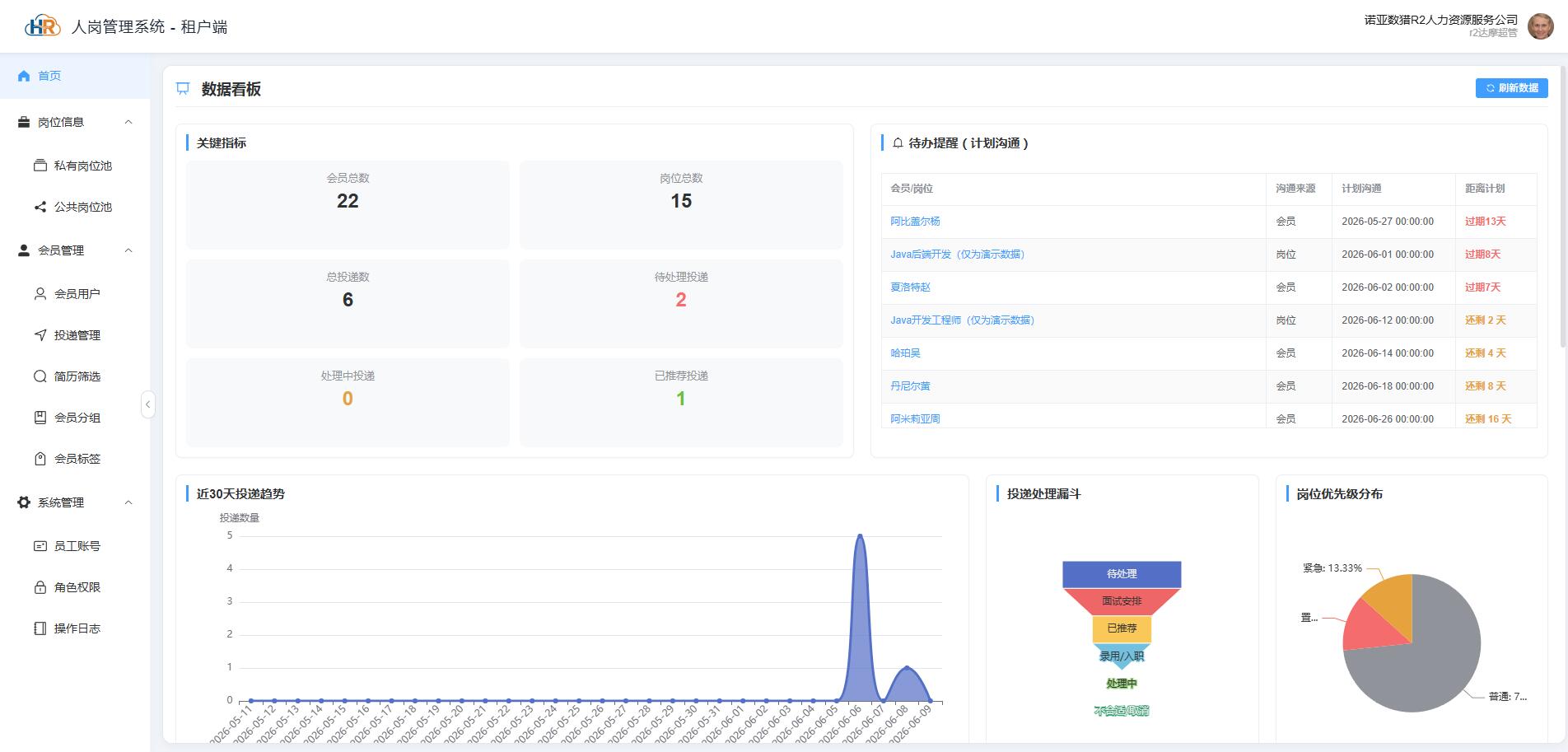Screen dimensions: 1568x752
Task: Click the lock icon beside 角色权限
Action: (40, 587)
